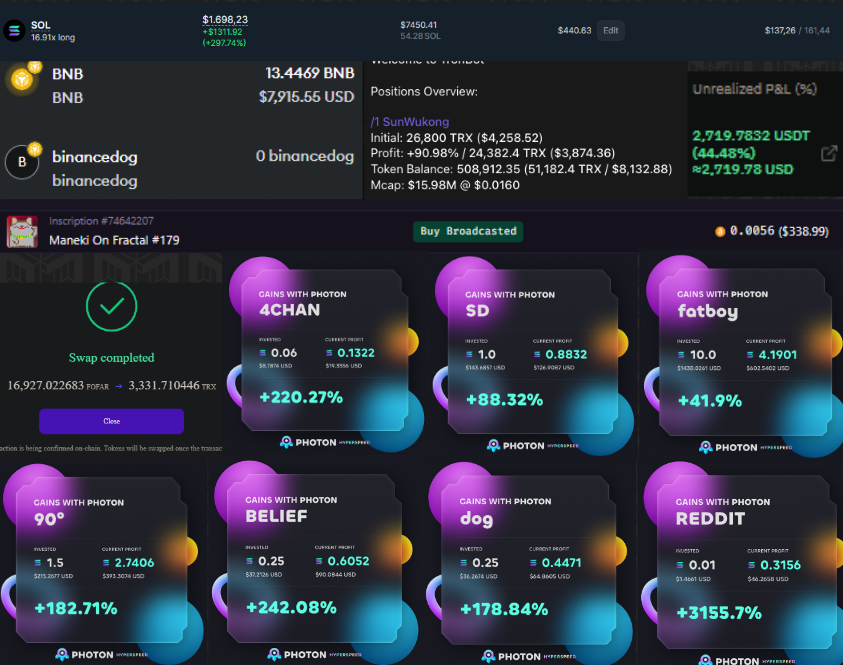Viewport: 843px width, 665px height.
Task: Click the SOL icon beside 0.06 invested
Action: click(262, 353)
